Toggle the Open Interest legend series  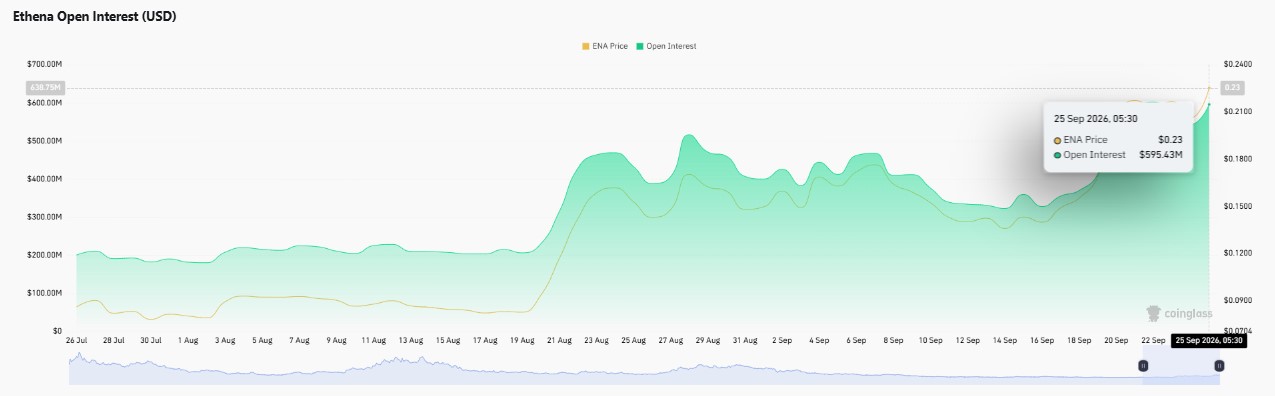[x=666, y=46]
